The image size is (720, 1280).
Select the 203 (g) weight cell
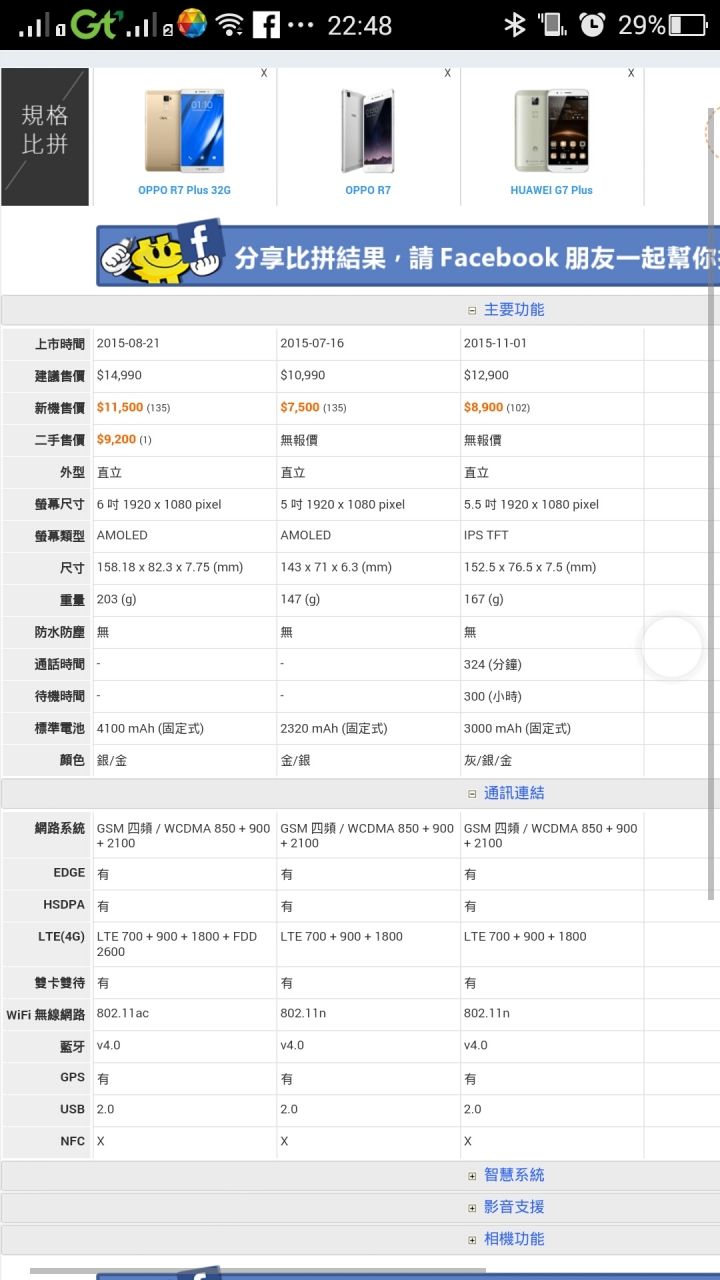click(x=116, y=599)
